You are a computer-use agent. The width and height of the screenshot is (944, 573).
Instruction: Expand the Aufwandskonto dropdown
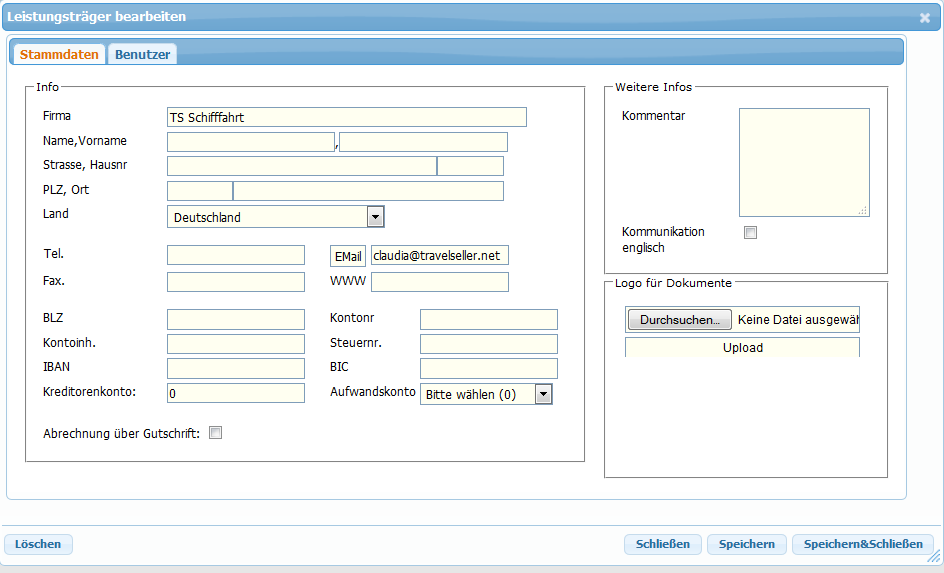coord(543,394)
